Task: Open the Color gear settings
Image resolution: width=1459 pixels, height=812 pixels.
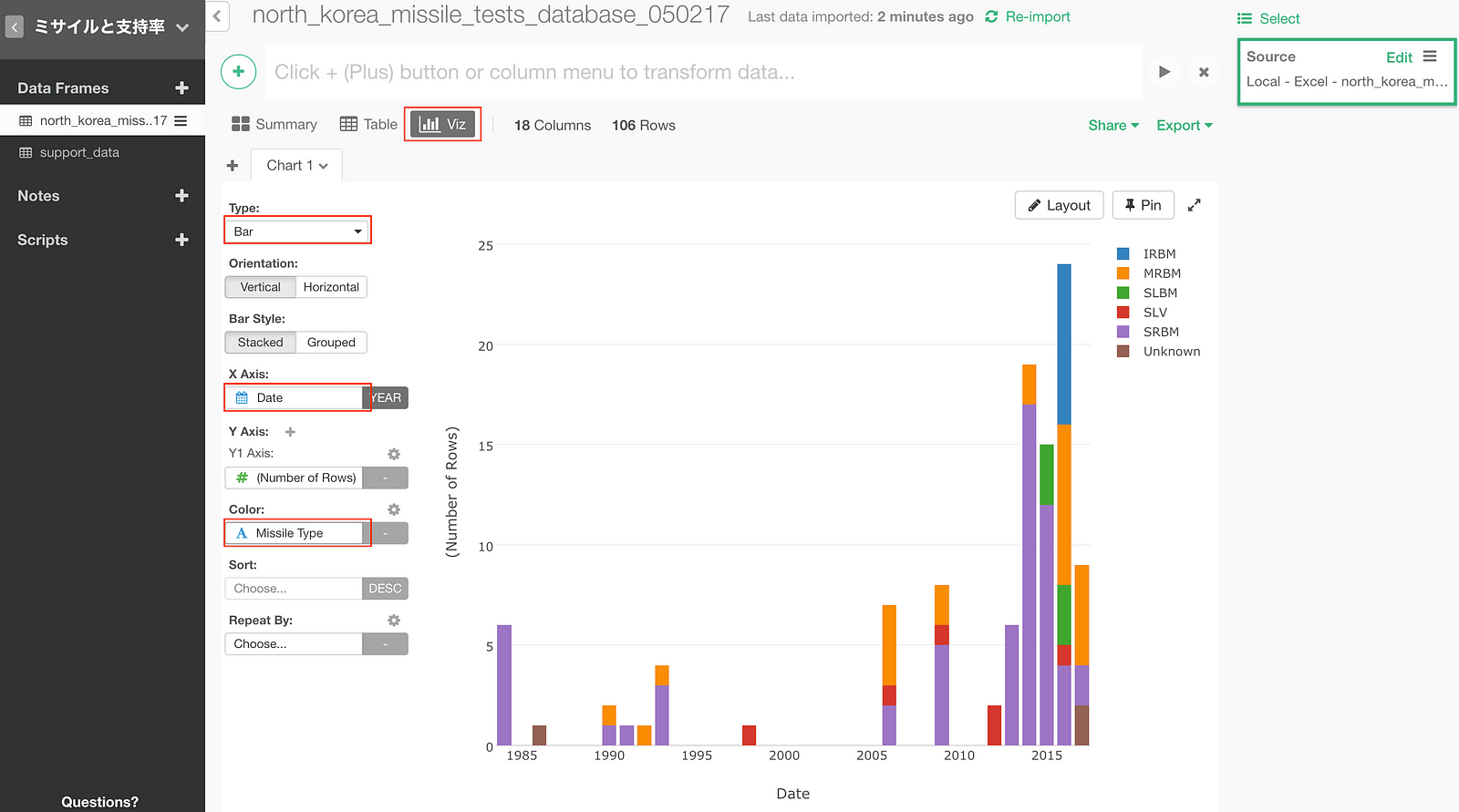Action: coord(394,509)
